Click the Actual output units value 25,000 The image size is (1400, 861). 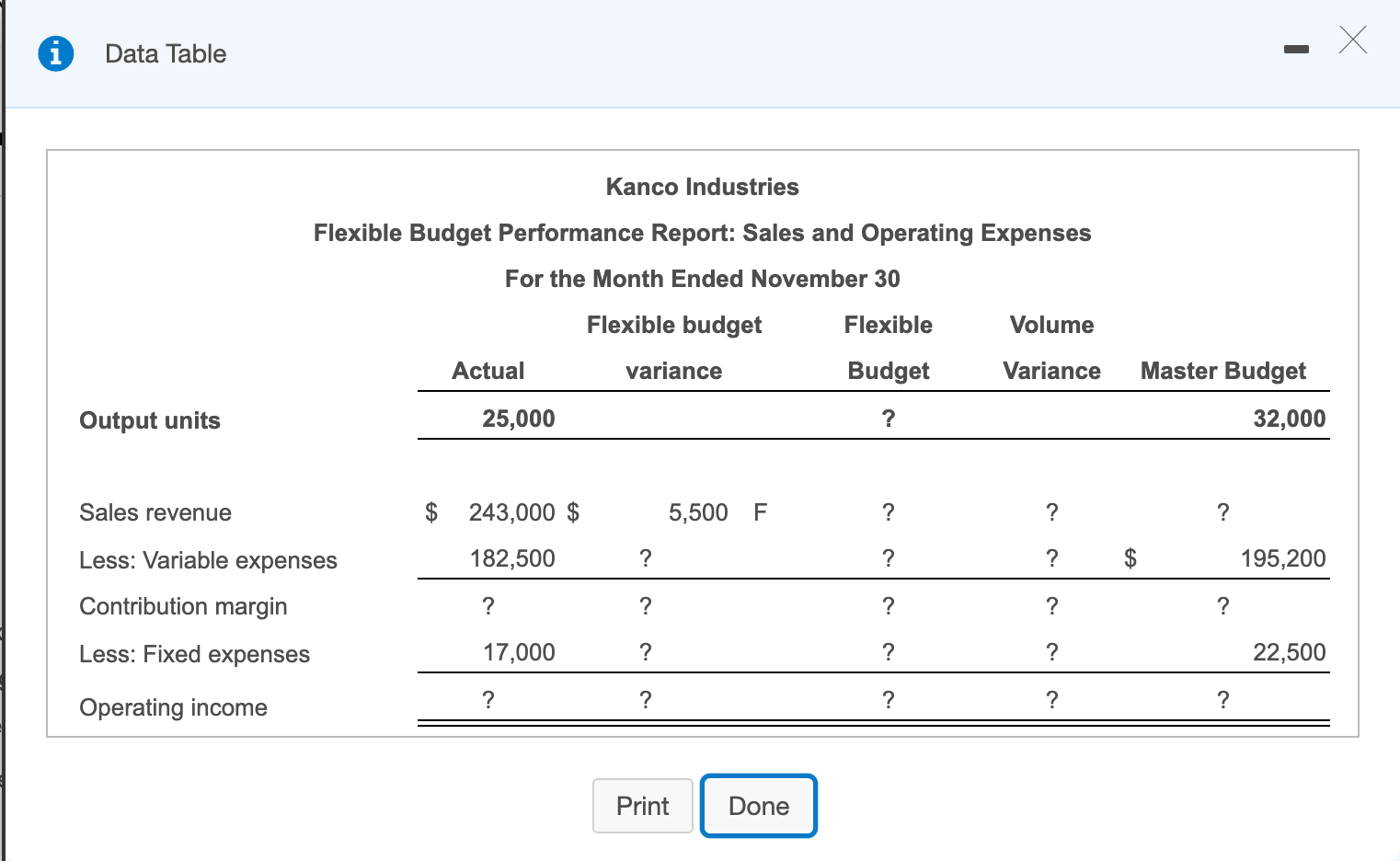pos(519,419)
